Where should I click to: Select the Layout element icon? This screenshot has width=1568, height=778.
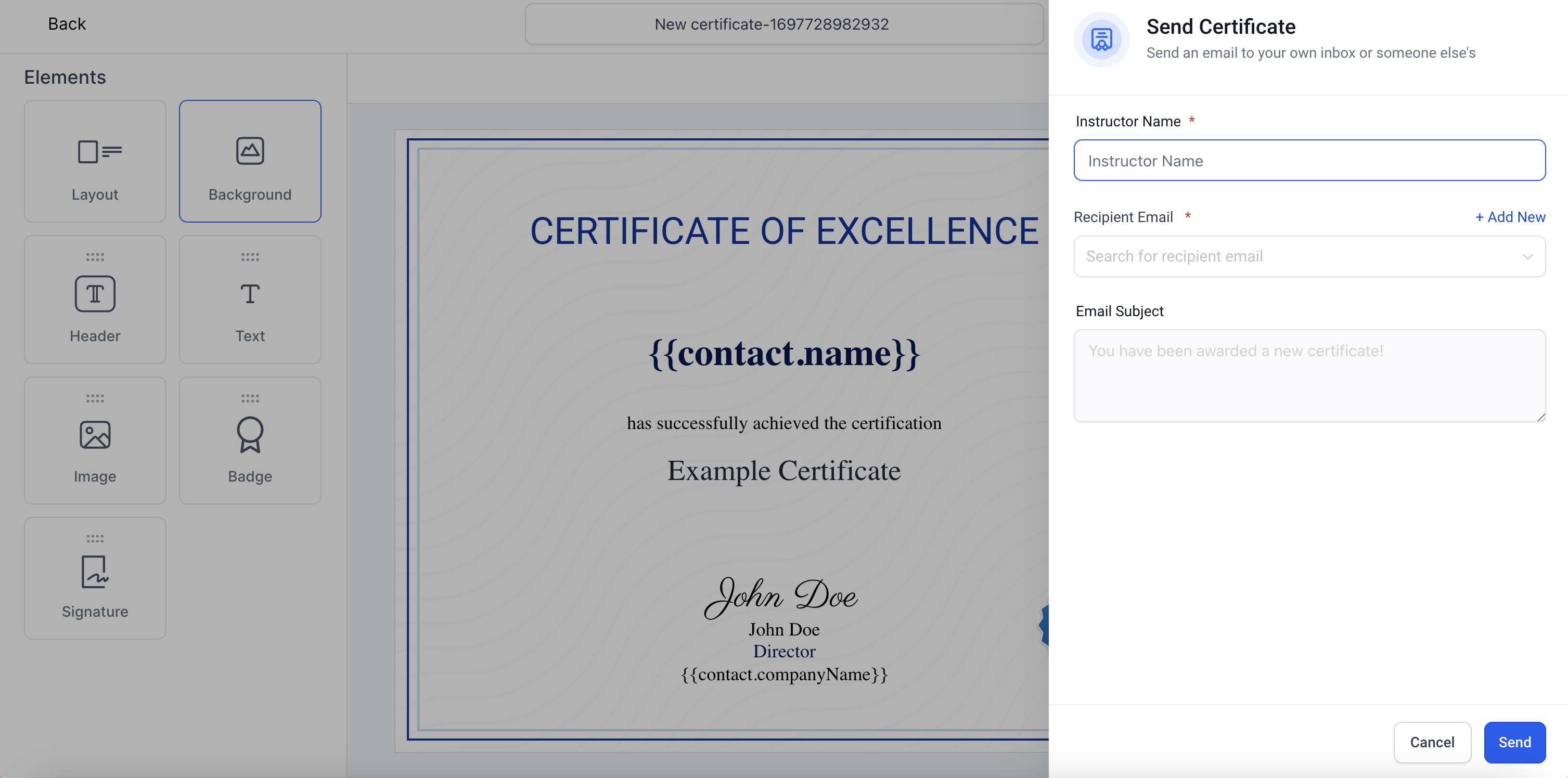pyautogui.click(x=99, y=151)
